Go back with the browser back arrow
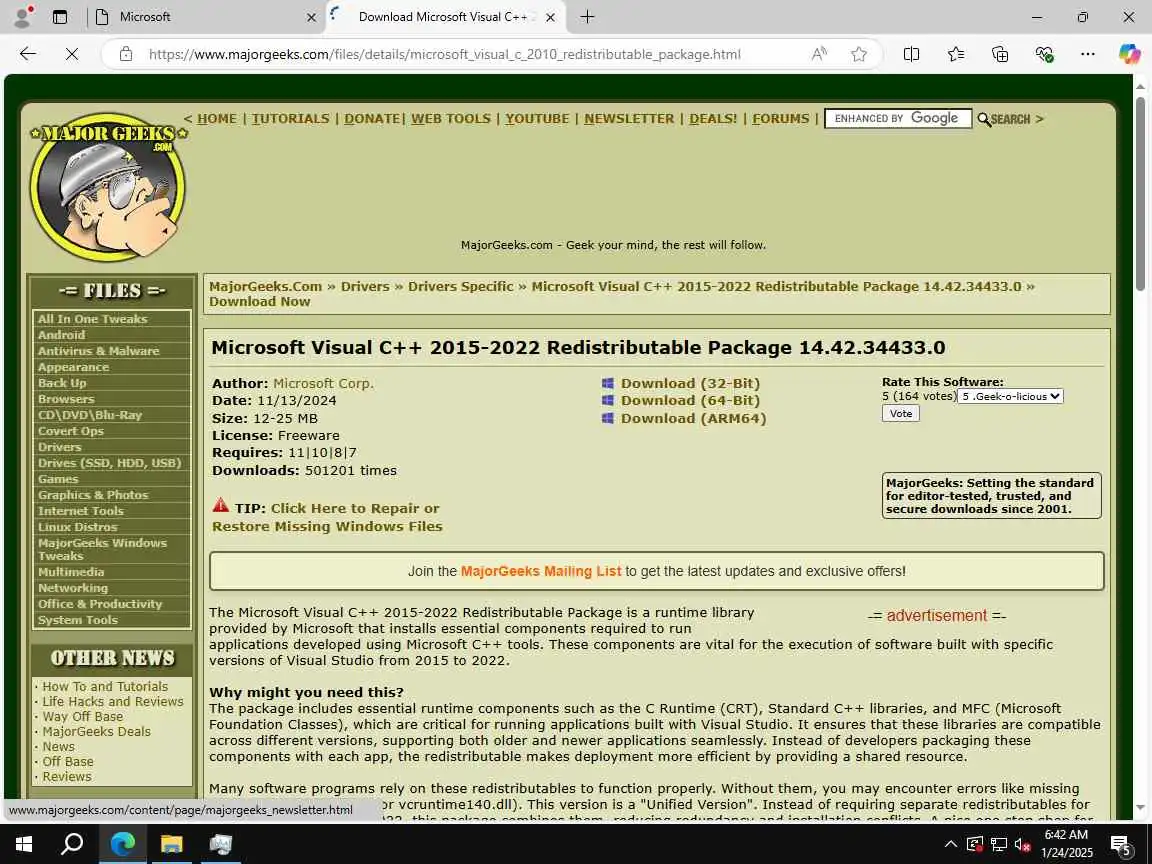 28,54
